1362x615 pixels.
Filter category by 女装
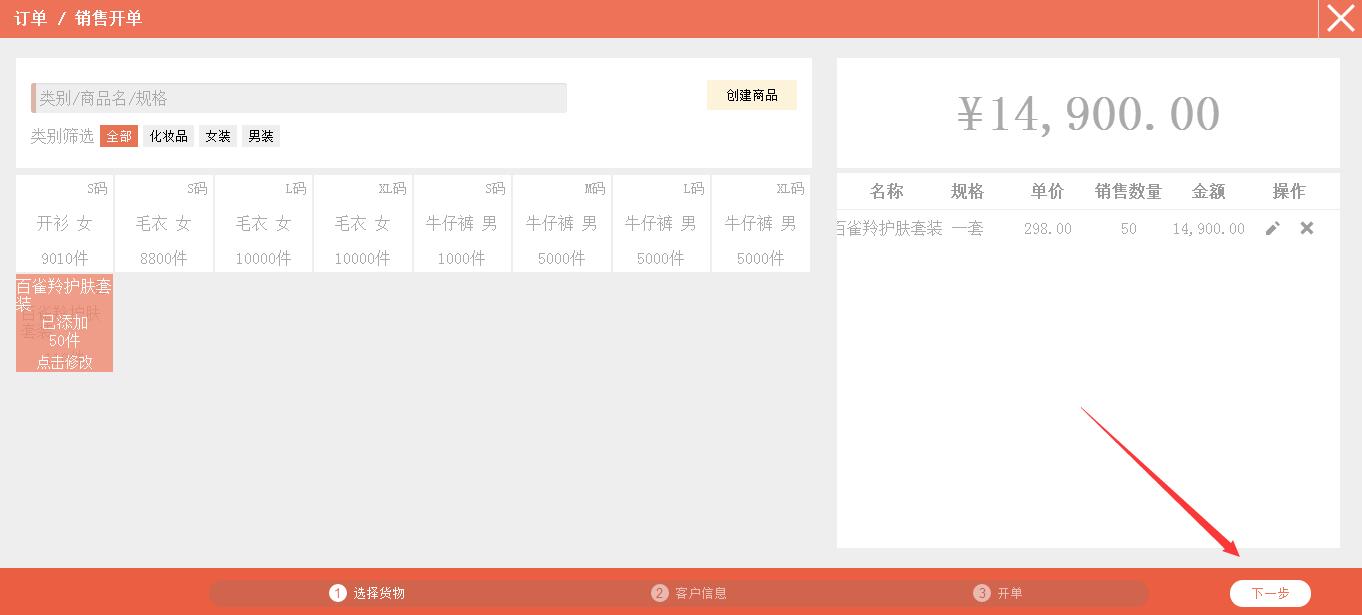click(x=218, y=136)
